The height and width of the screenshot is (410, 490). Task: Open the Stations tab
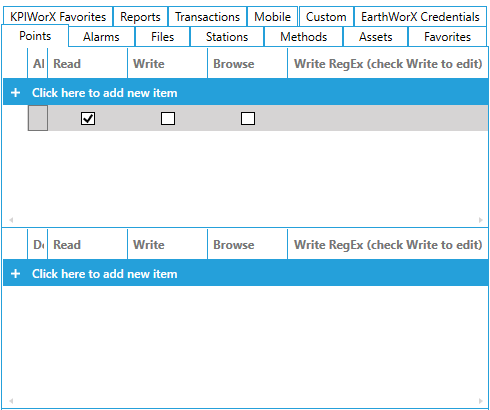tap(227, 37)
